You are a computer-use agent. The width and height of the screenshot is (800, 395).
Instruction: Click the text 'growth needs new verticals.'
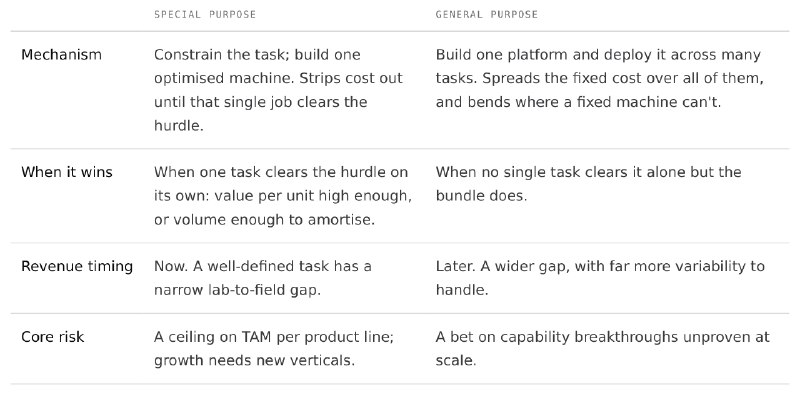pos(254,361)
